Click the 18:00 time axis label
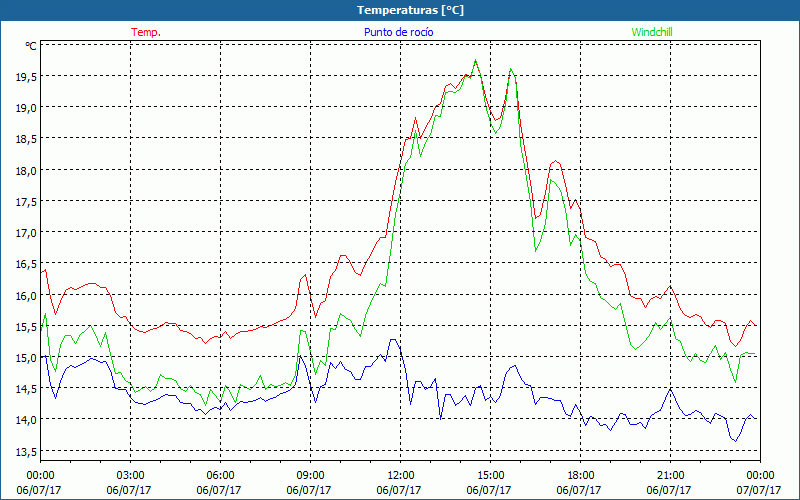Screen dimensions: 800x500 point(580,476)
